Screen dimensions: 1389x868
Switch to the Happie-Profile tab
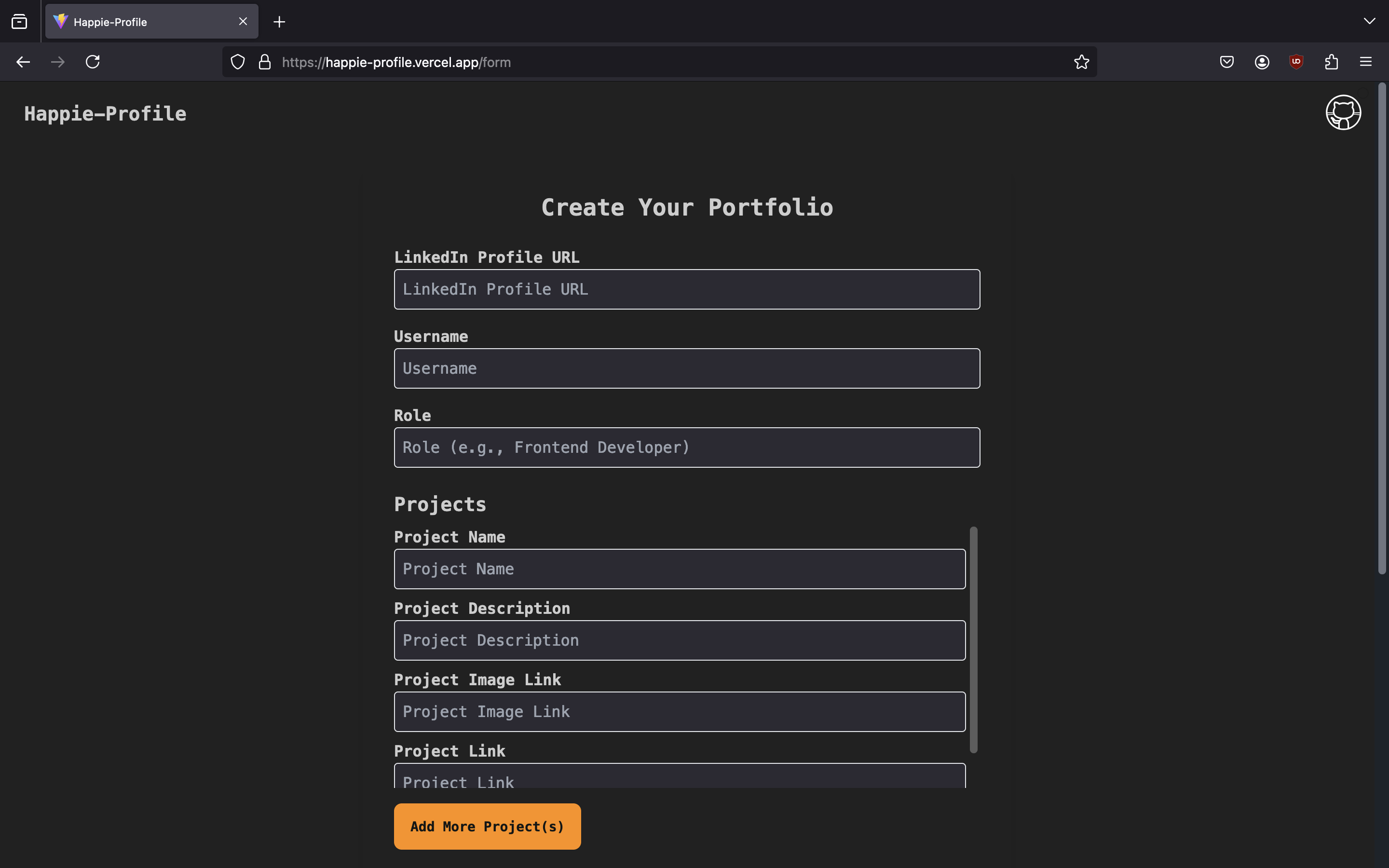click(144, 22)
